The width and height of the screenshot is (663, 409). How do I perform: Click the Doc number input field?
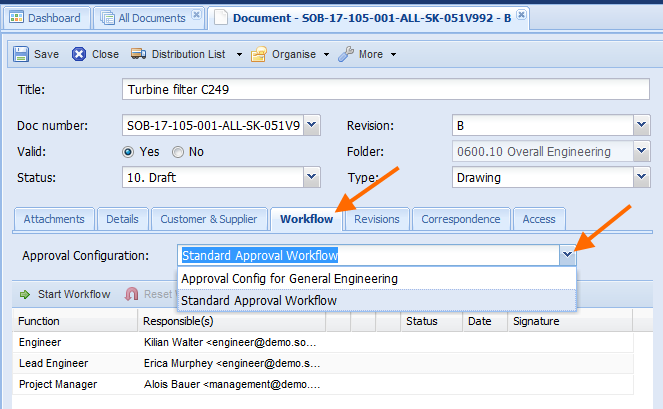pos(213,125)
